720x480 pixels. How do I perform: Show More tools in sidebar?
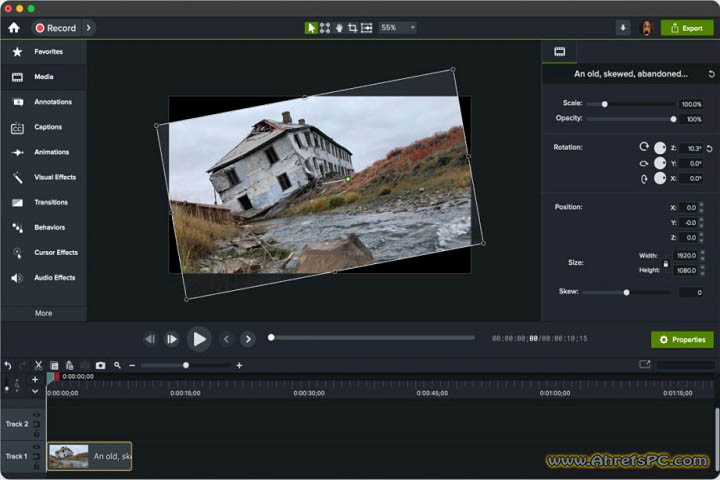pos(44,313)
